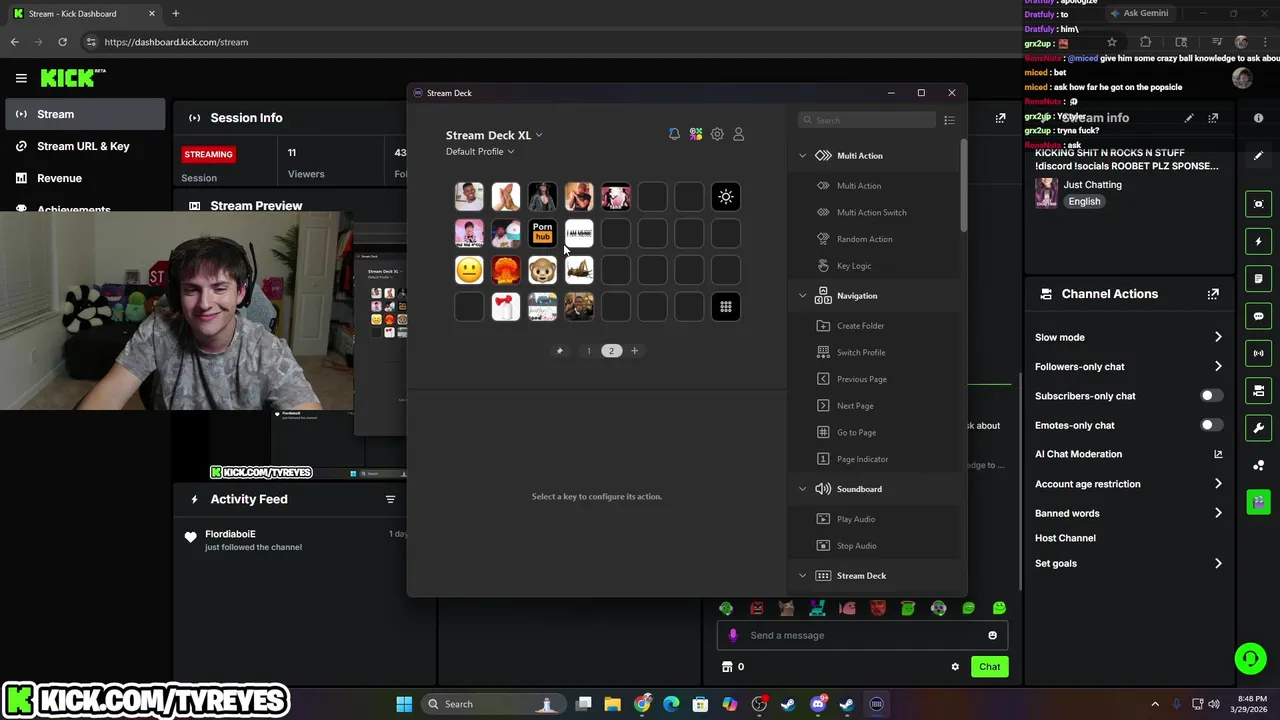Open the Kick hamburger menu
The image size is (1280, 720).
(21, 78)
